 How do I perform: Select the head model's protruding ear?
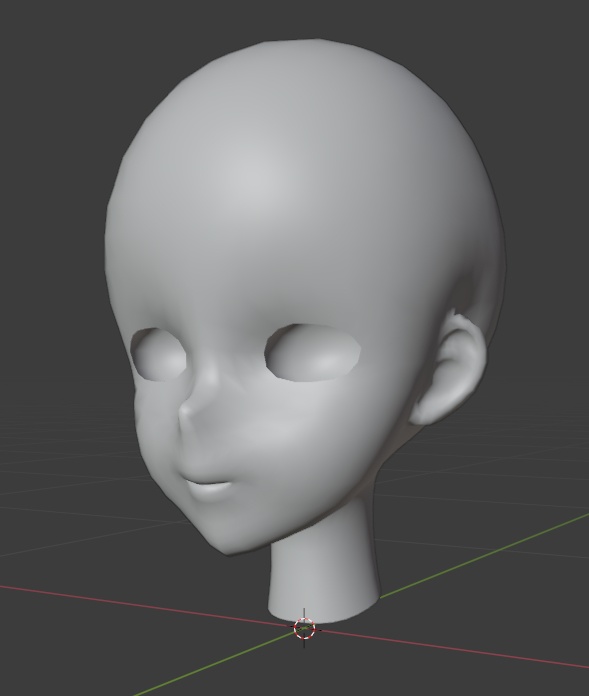click(x=449, y=367)
